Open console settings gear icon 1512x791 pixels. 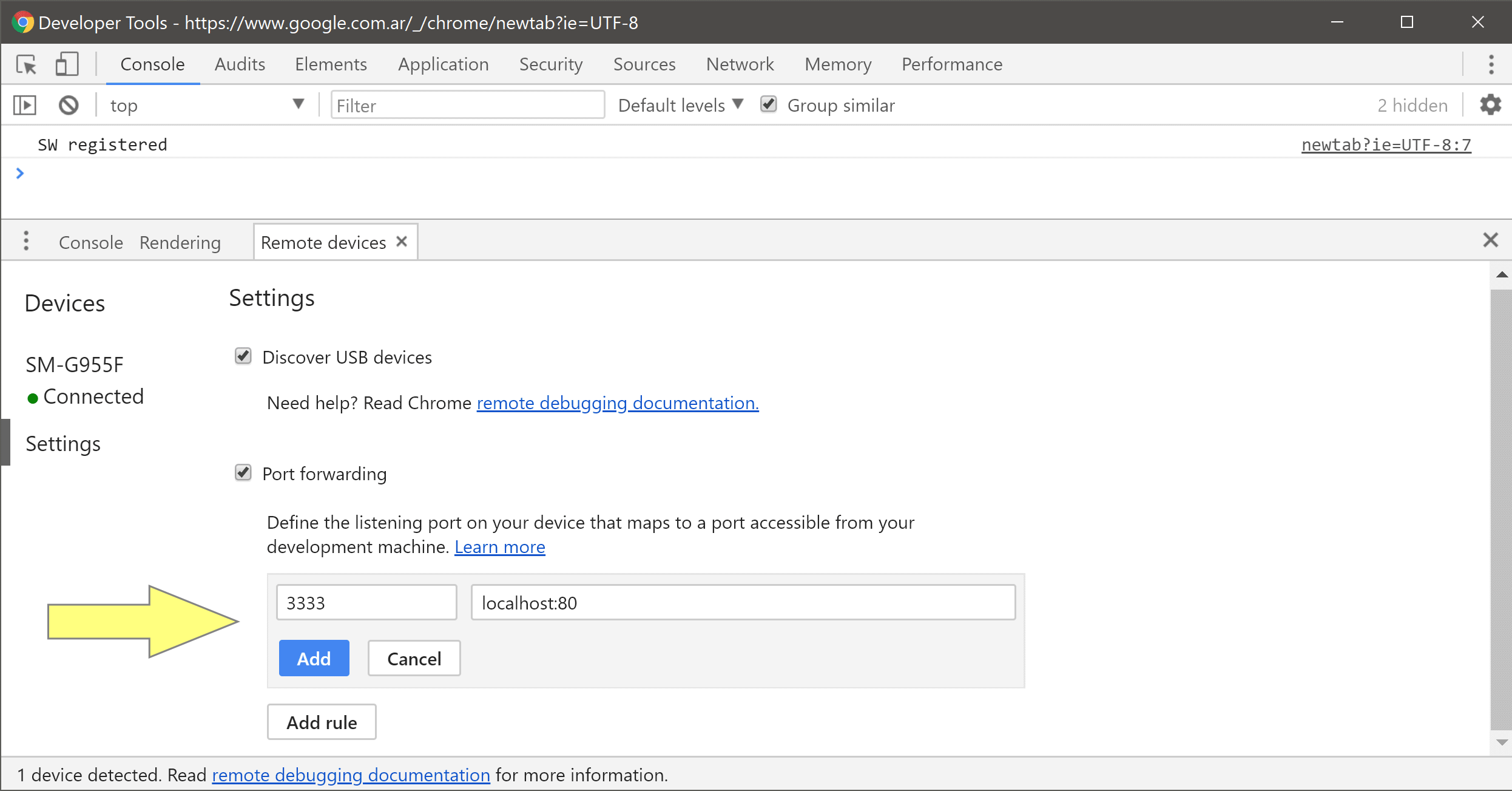pyautogui.click(x=1490, y=106)
